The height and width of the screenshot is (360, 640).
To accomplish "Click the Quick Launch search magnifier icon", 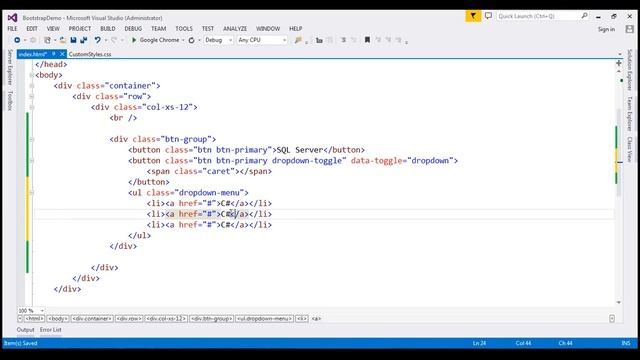I will click(584, 16).
